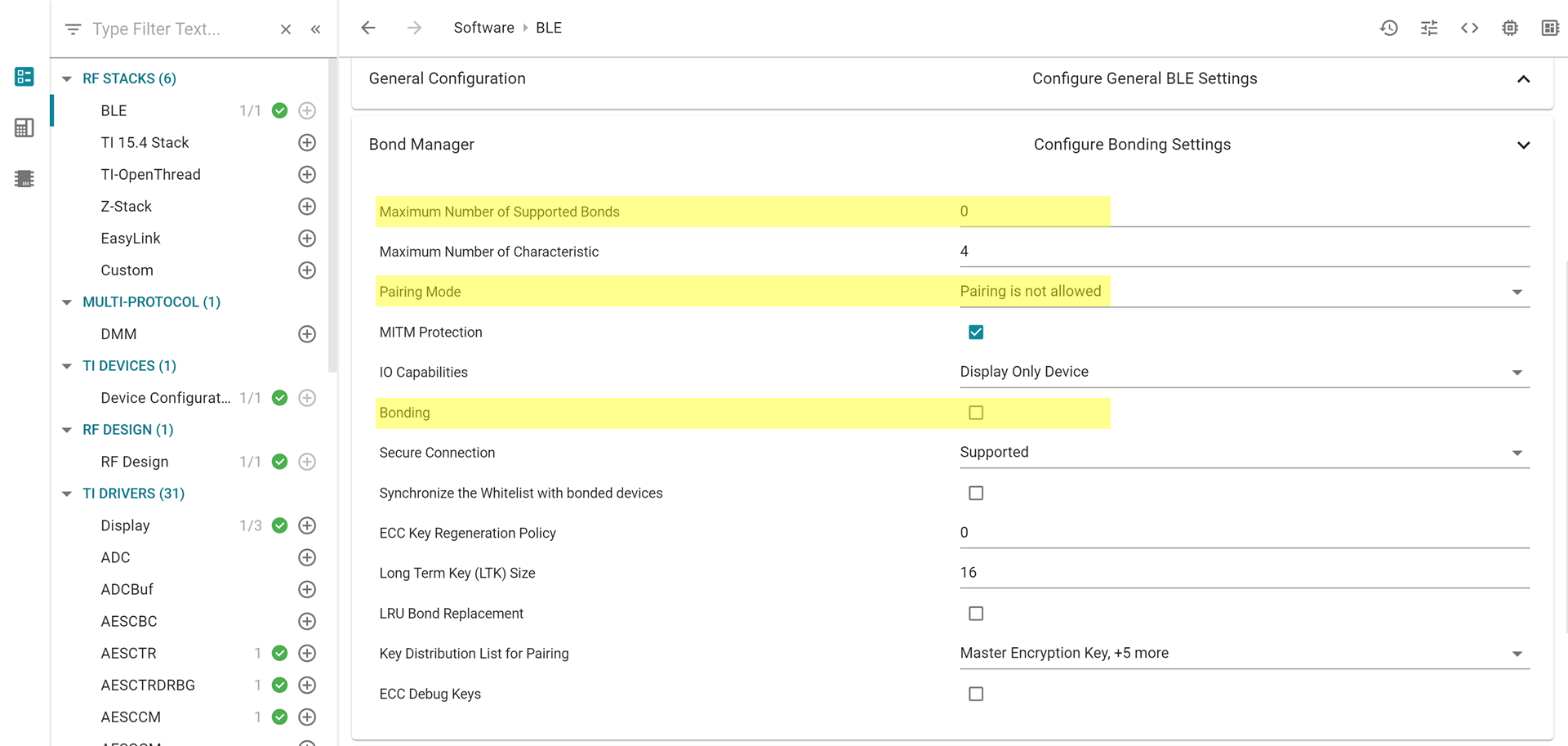
Task: Add a TI 15.4 Stack instance
Action: (307, 143)
